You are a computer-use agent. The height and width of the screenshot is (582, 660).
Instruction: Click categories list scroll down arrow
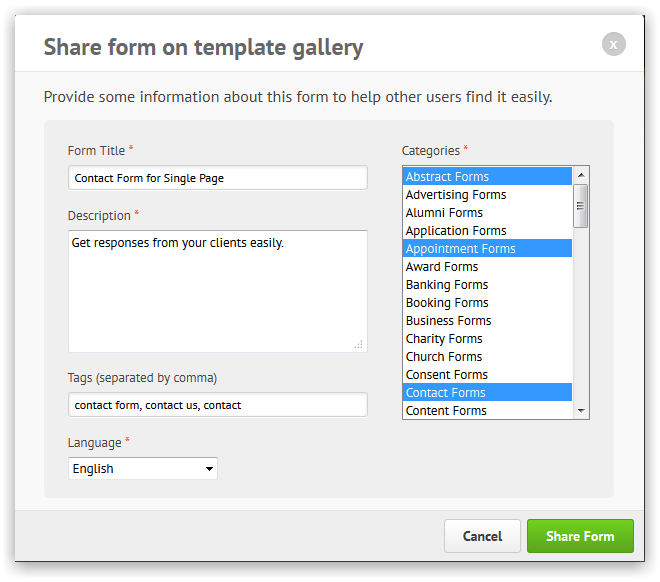point(581,411)
